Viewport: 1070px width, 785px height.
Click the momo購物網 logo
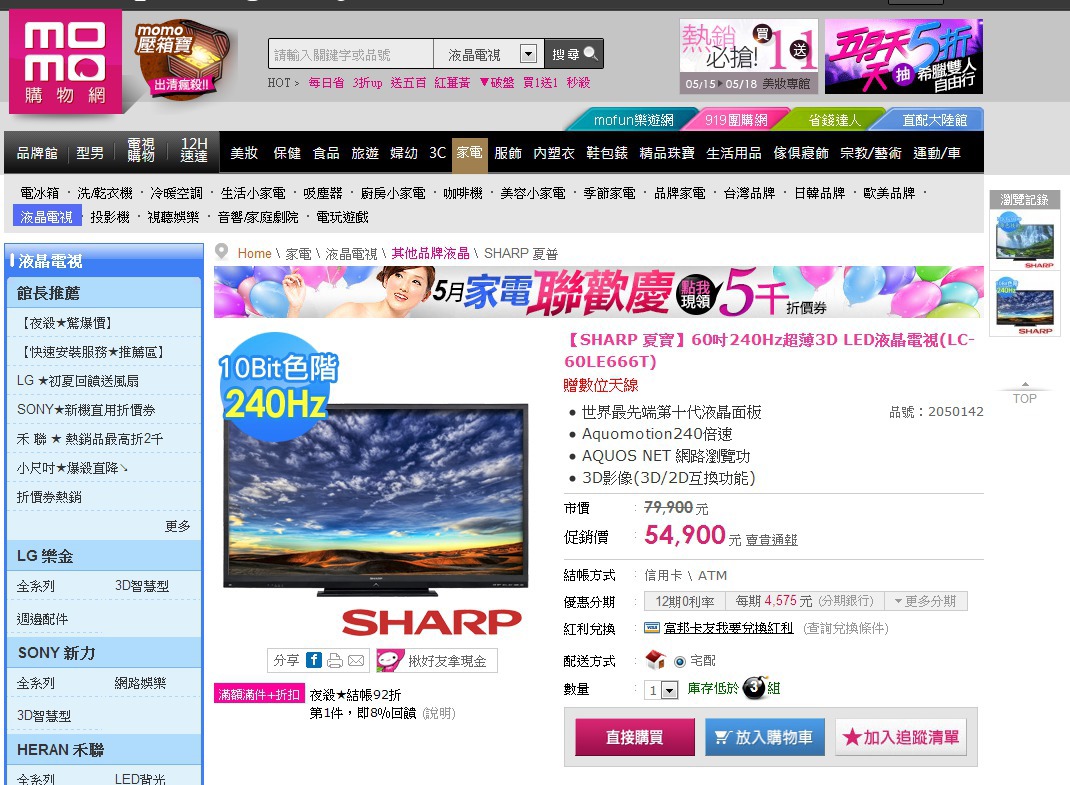click(66, 62)
